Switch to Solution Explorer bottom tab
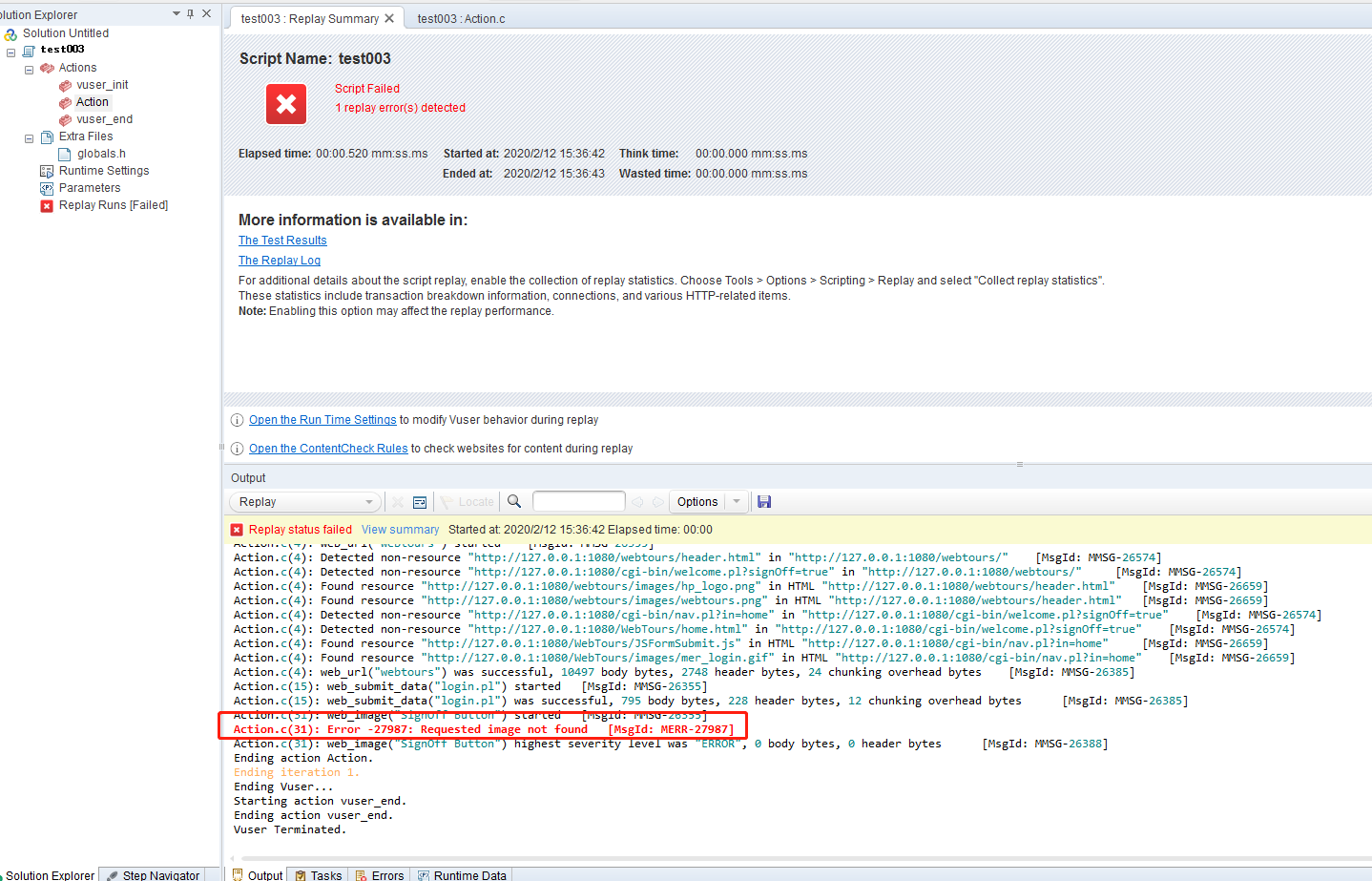1372x881 pixels. (50, 874)
